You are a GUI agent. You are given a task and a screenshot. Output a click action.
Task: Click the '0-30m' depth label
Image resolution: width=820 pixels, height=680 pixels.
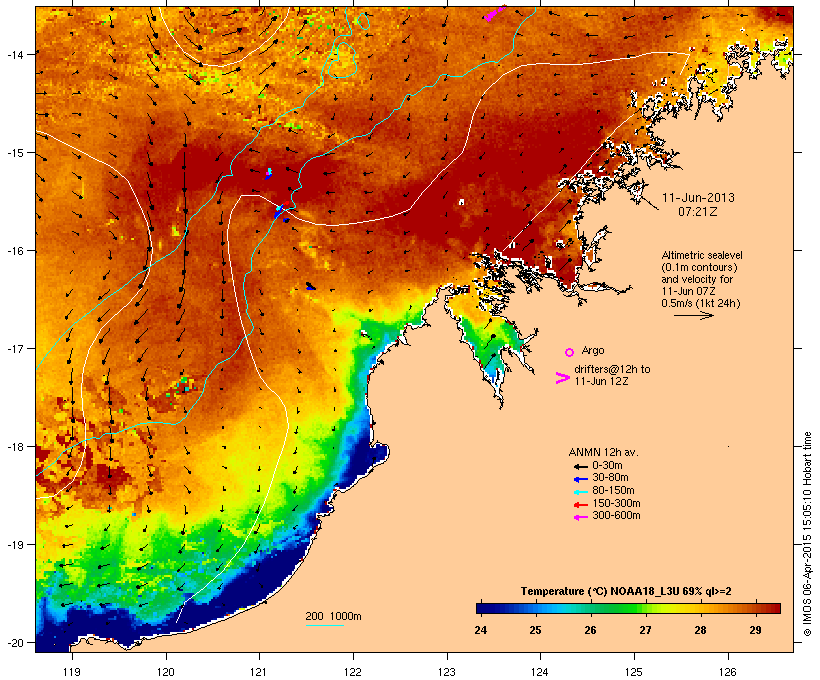click(607, 466)
